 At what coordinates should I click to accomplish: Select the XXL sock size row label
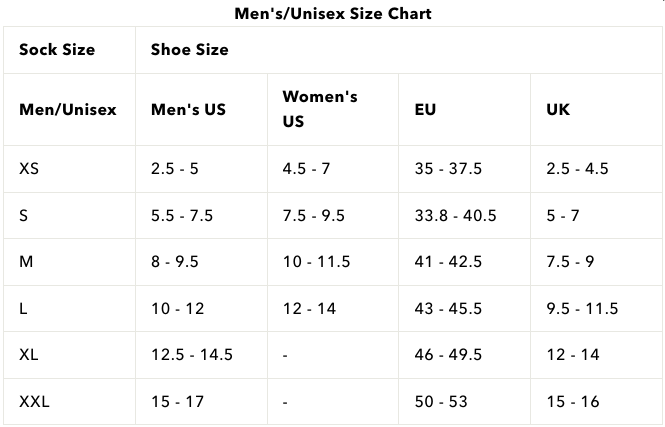(x=34, y=402)
